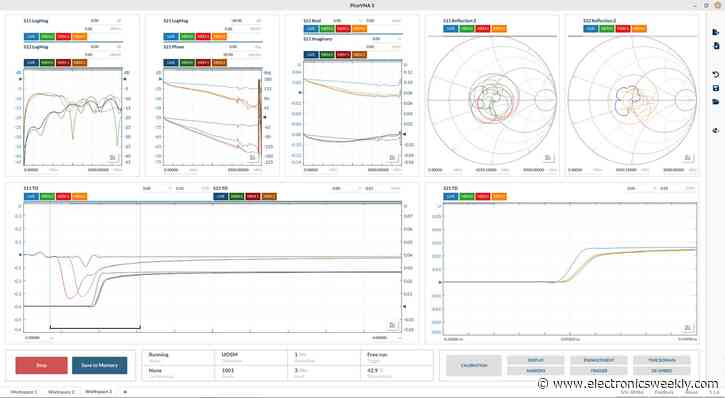Toggle red MEM2 trace for S11 TD
This screenshot has height=398, width=725.
coord(63,196)
